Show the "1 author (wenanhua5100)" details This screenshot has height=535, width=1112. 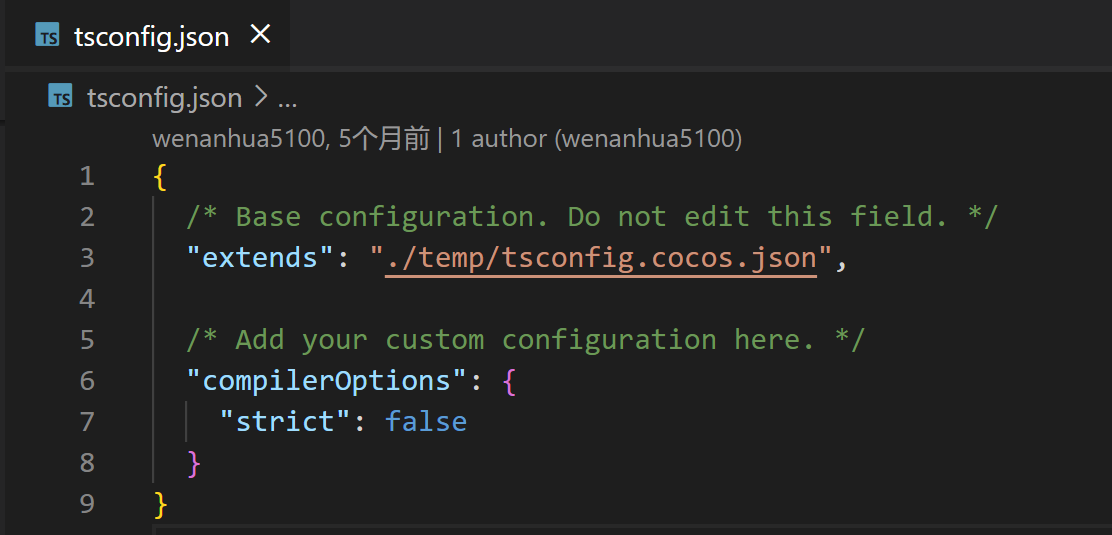pyautogui.click(x=596, y=139)
